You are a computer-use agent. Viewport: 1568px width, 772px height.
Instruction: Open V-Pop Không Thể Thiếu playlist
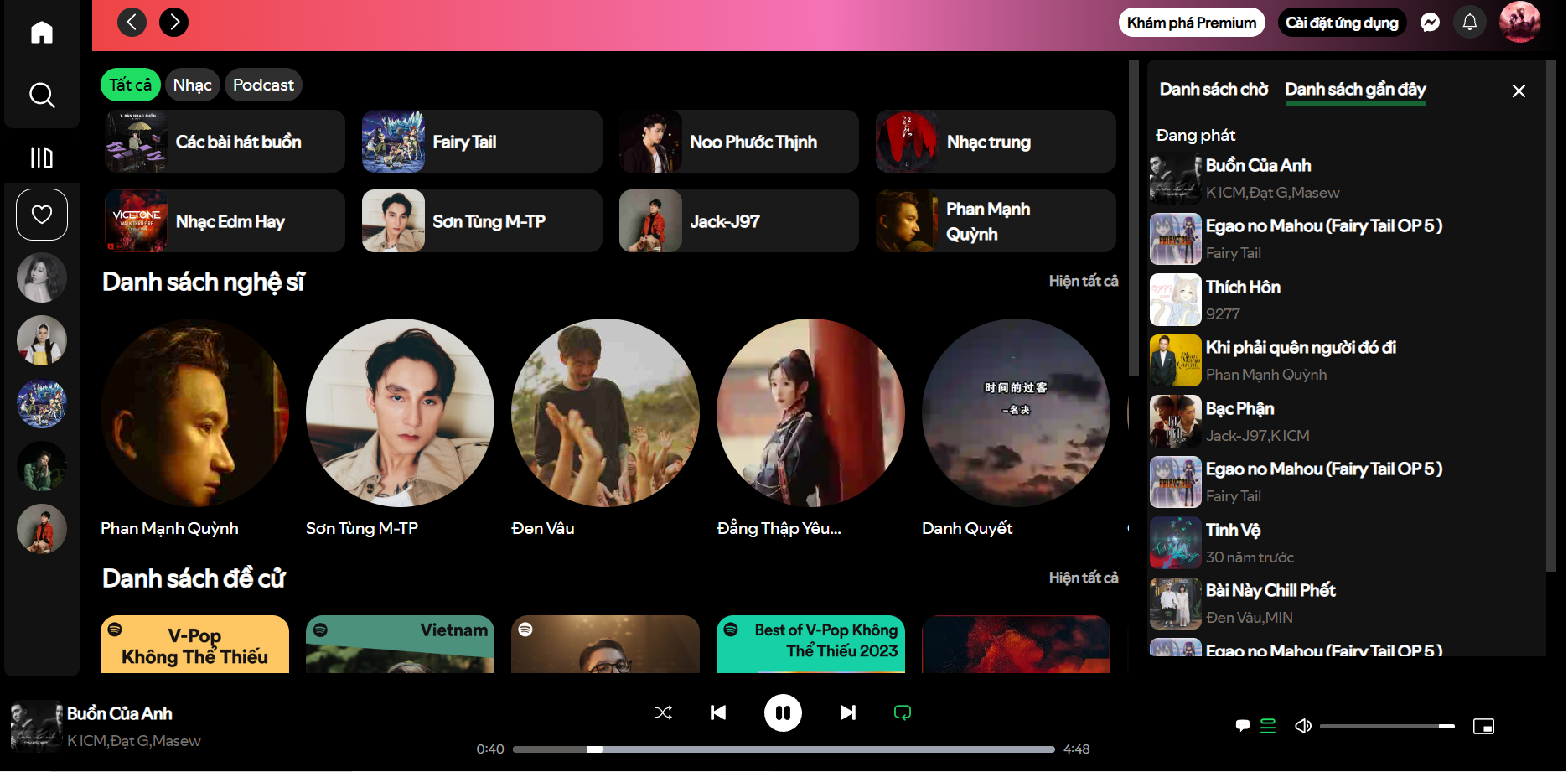point(194,645)
